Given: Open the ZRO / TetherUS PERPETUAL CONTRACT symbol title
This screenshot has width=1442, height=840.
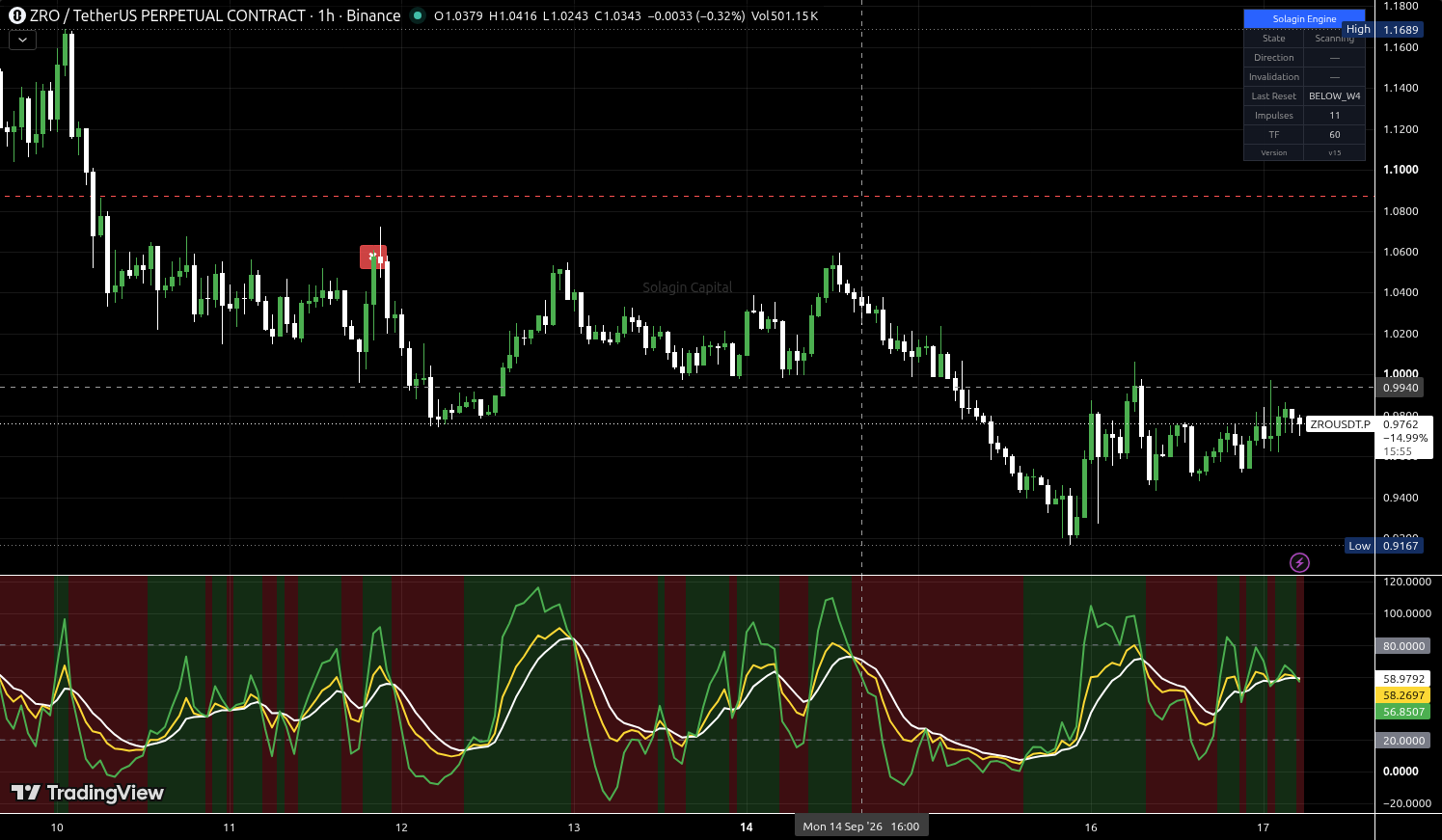Looking at the screenshot, I should pyautogui.click(x=215, y=15).
